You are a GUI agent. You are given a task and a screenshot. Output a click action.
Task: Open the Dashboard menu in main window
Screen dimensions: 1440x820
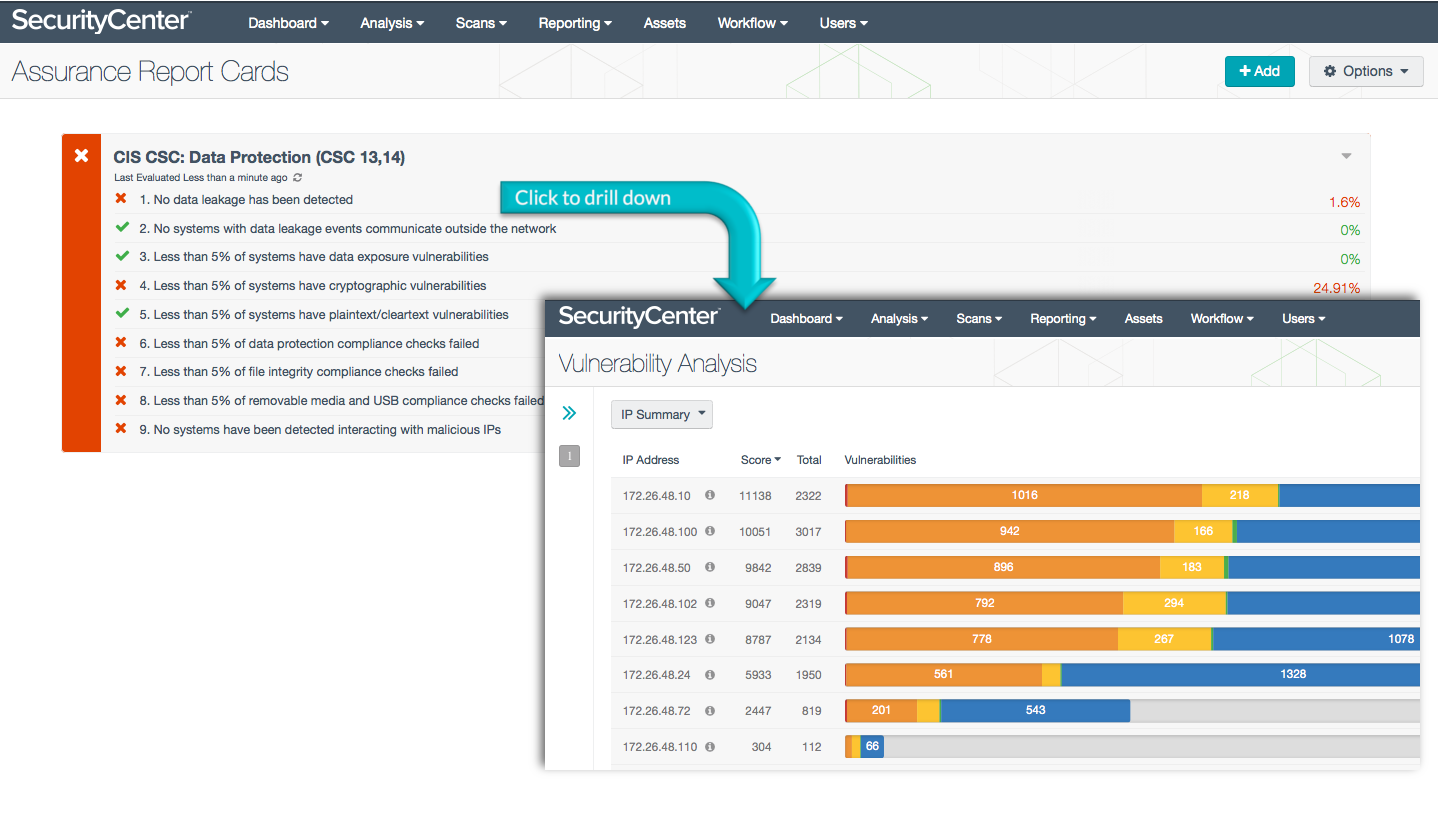tap(288, 23)
